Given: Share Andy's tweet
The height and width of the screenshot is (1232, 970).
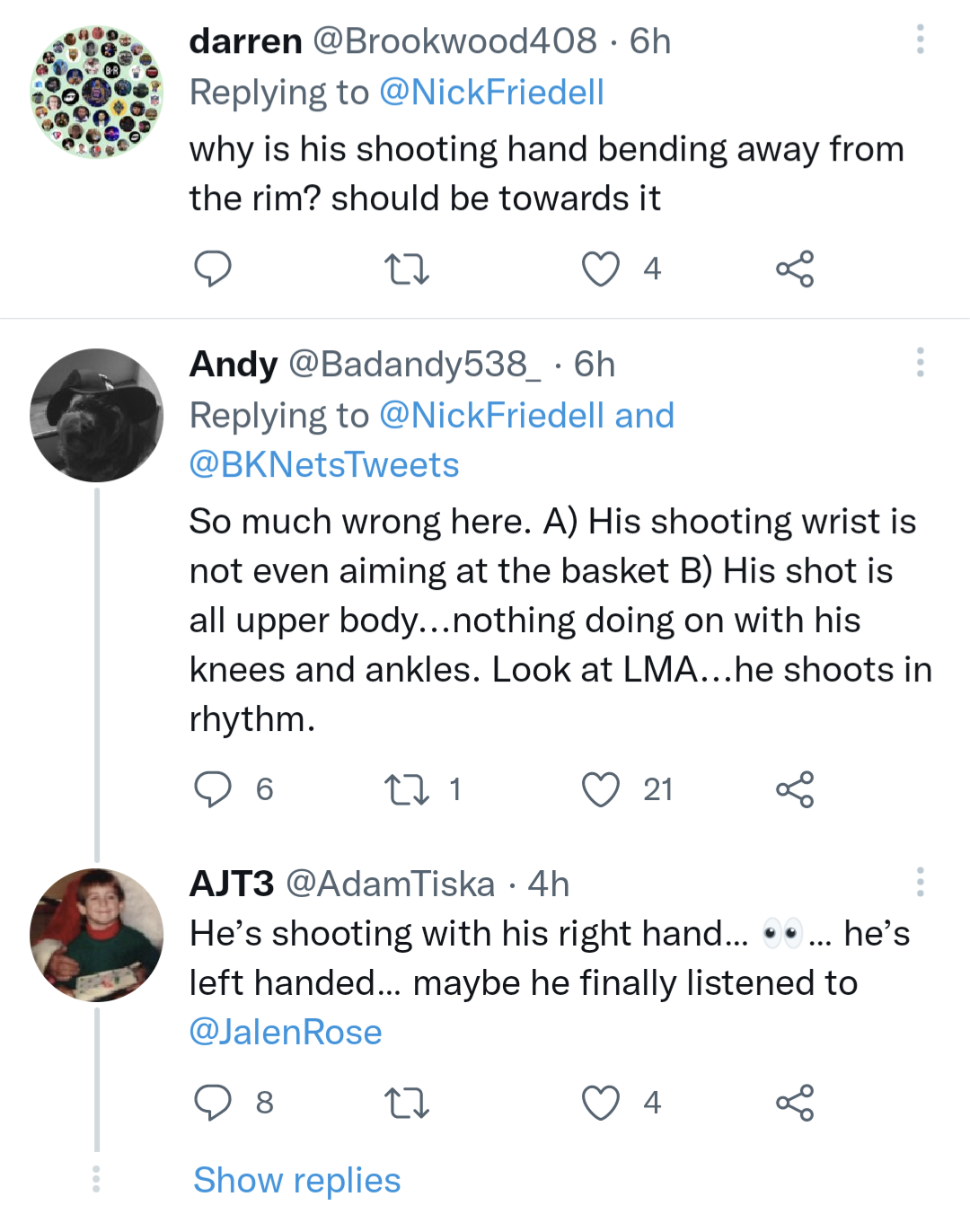Looking at the screenshot, I should [x=795, y=789].
